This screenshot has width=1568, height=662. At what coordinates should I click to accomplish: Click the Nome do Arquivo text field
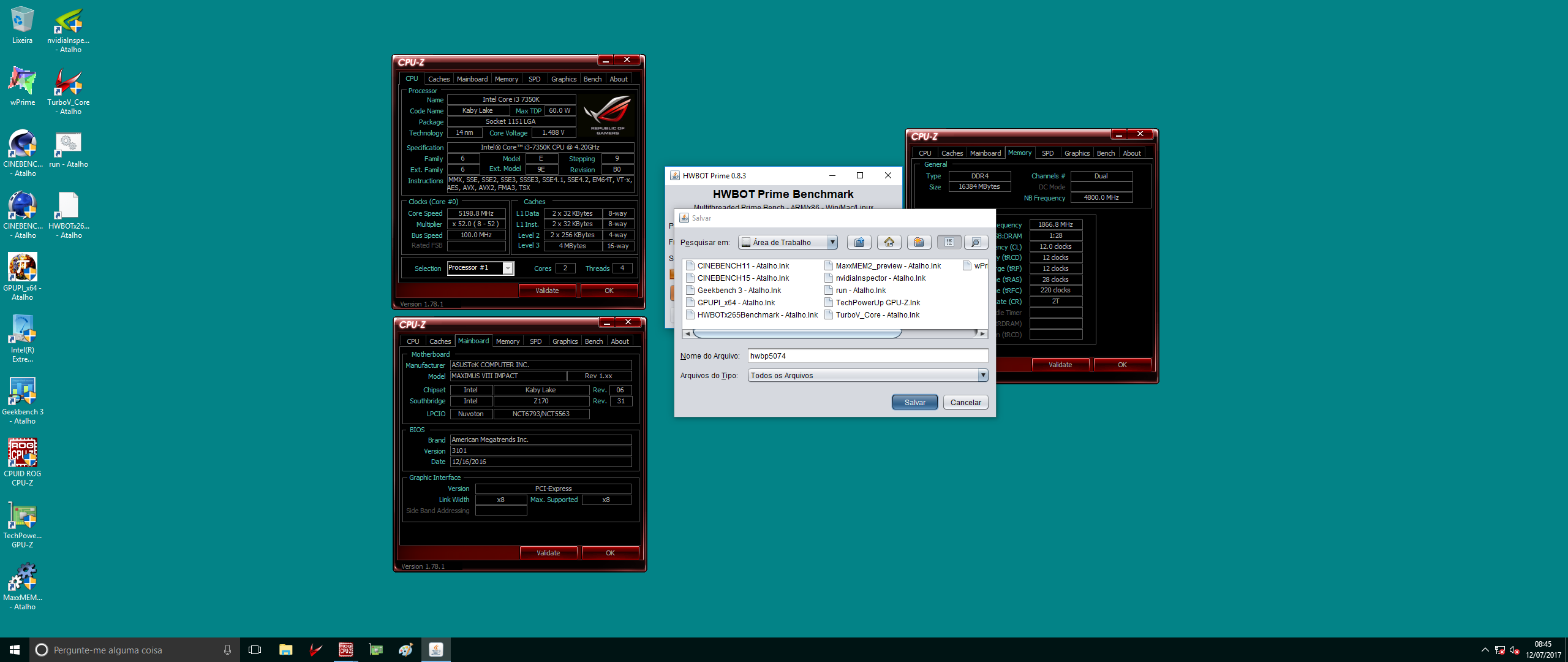[x=867, y=356]
